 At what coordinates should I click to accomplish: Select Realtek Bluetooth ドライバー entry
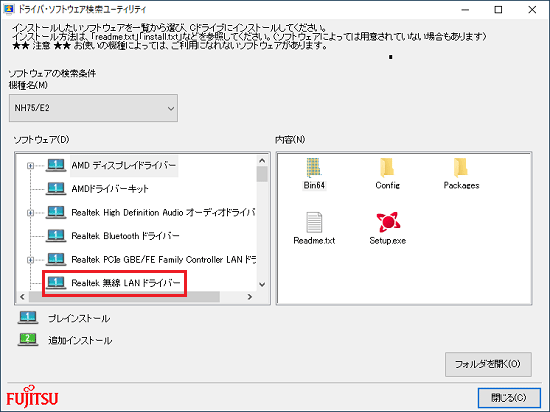(x=125, y=236)
